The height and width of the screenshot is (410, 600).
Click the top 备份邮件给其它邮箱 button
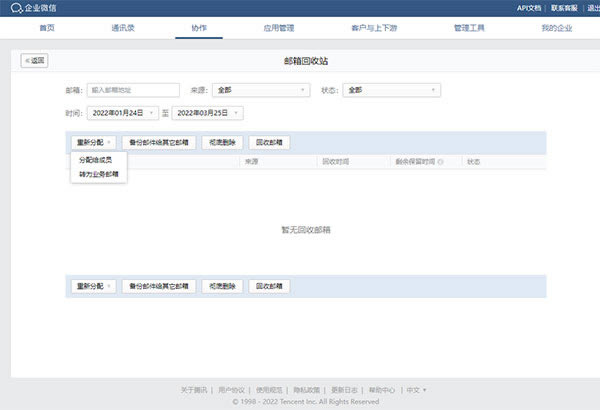pyautogui.click(x=159, y=142)
